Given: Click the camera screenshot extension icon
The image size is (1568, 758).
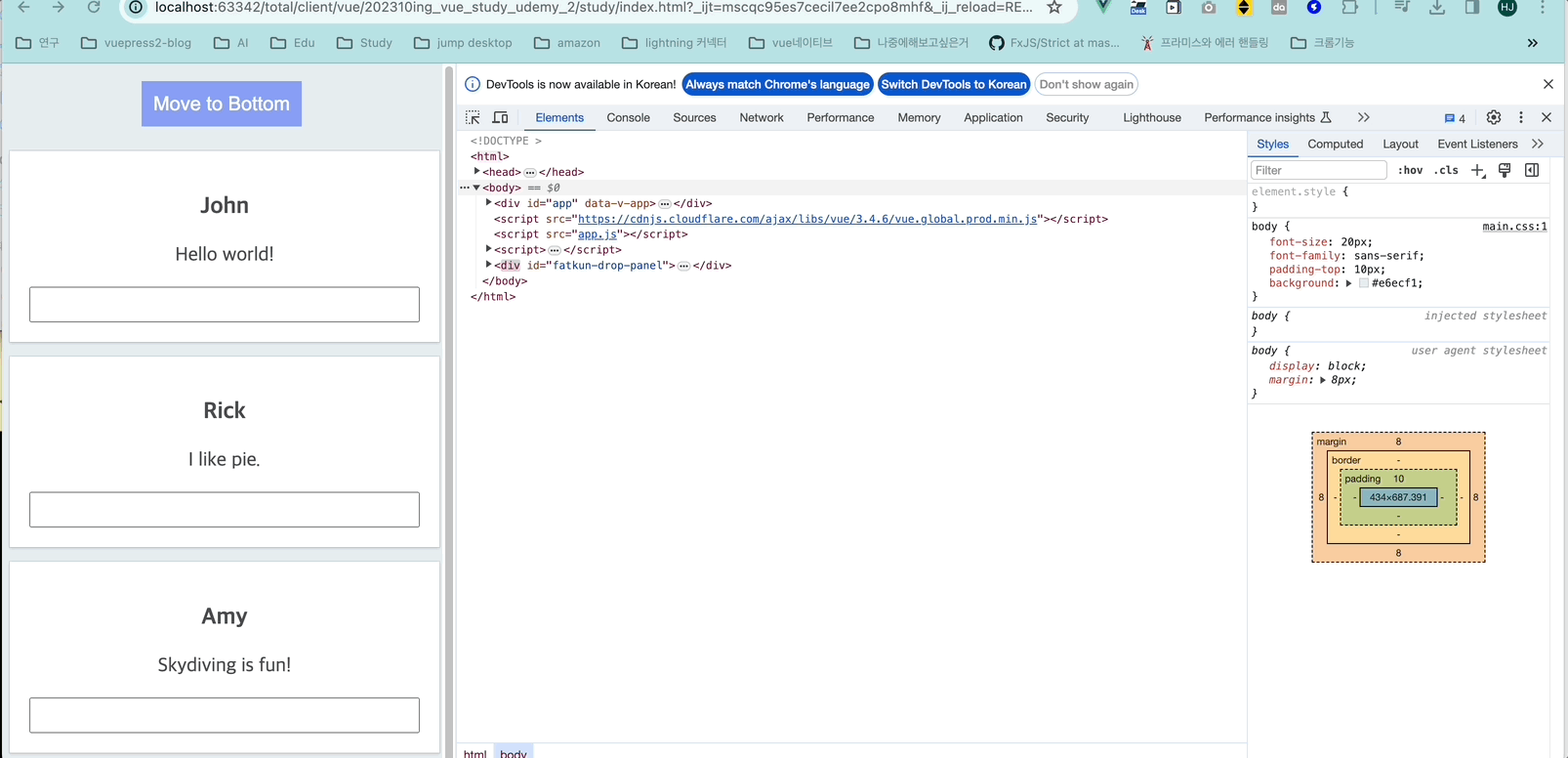Looking at the screenshot, I should pos(1209,8).
